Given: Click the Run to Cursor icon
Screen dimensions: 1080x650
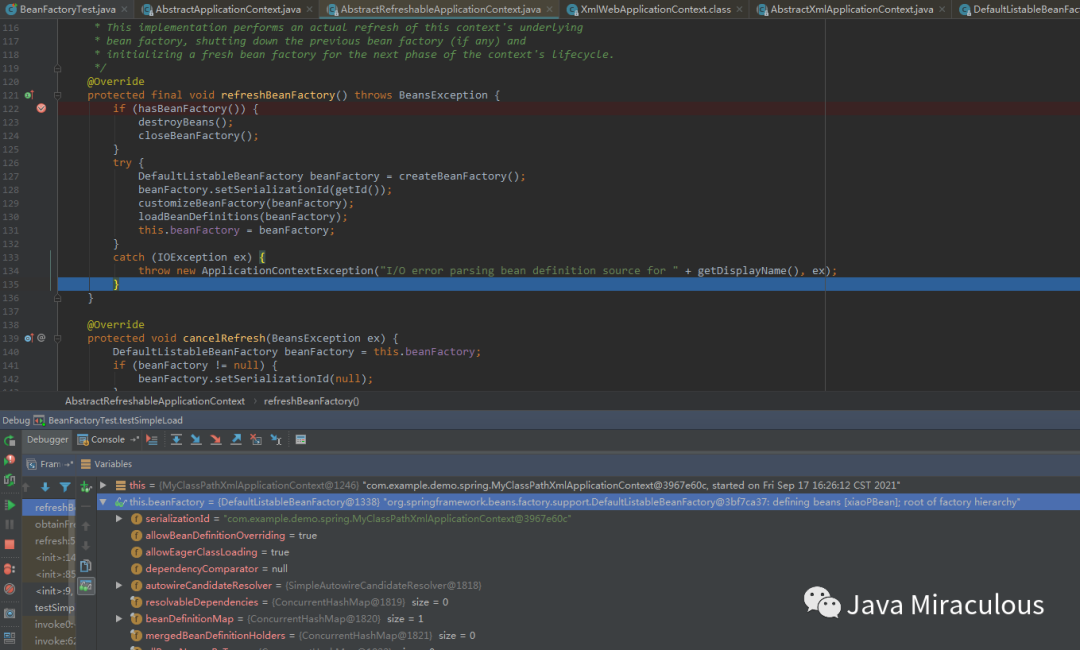Looking at the screenshot, I should [x=276, y=439].
